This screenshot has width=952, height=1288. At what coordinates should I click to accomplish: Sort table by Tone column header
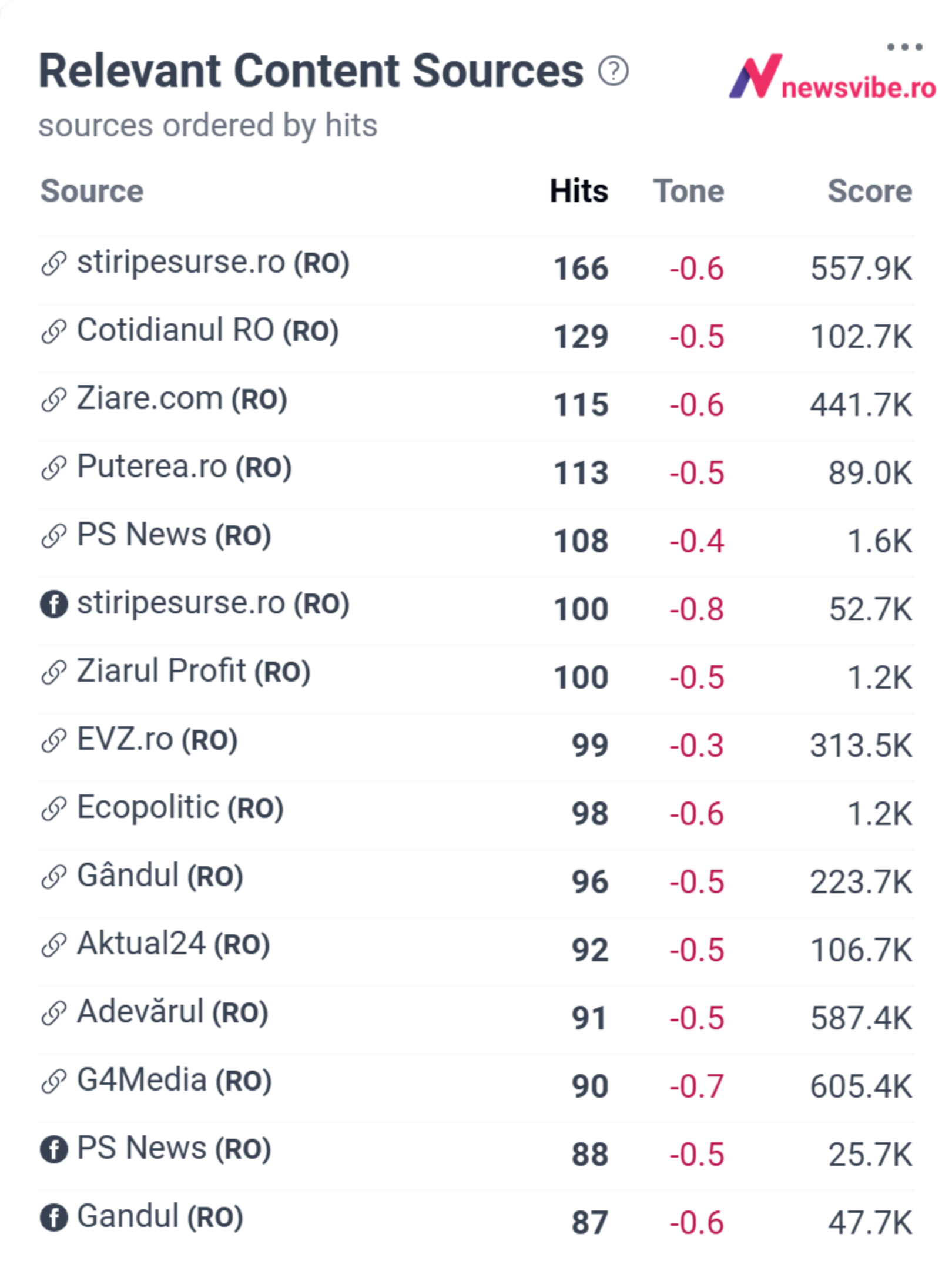[x=689, y=191]
